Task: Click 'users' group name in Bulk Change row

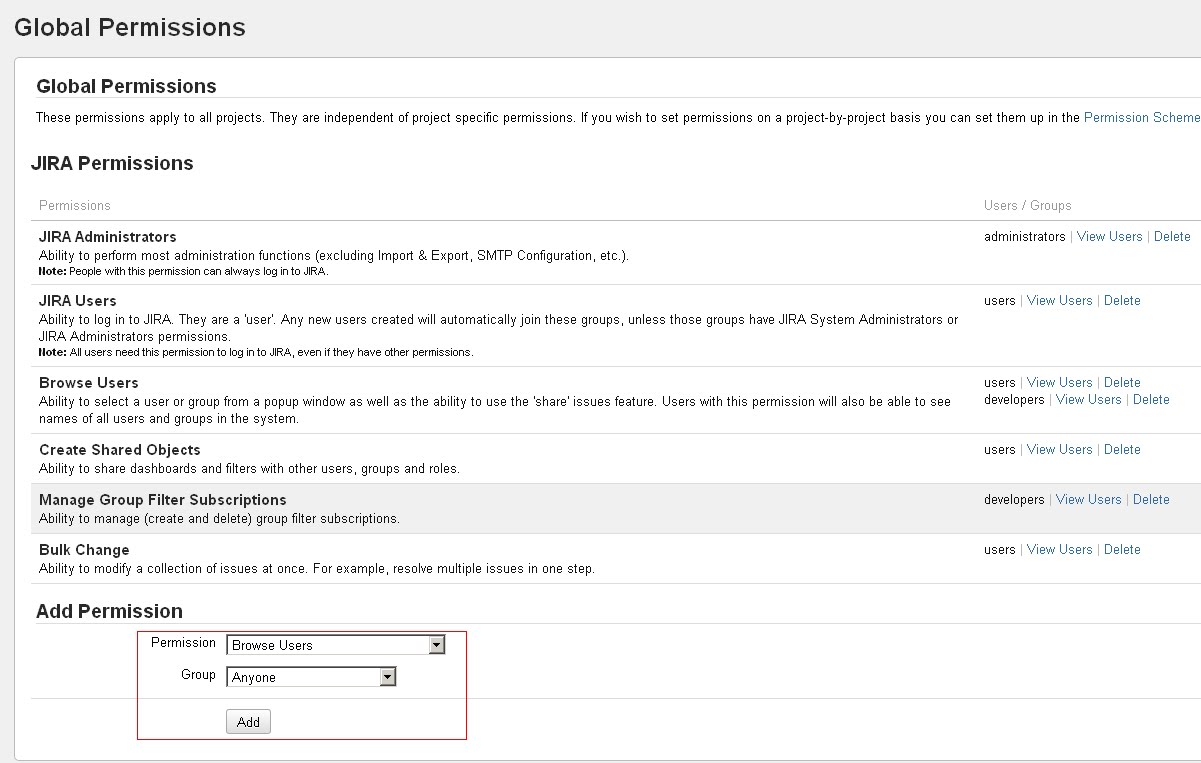Action: click(1000, 550)
